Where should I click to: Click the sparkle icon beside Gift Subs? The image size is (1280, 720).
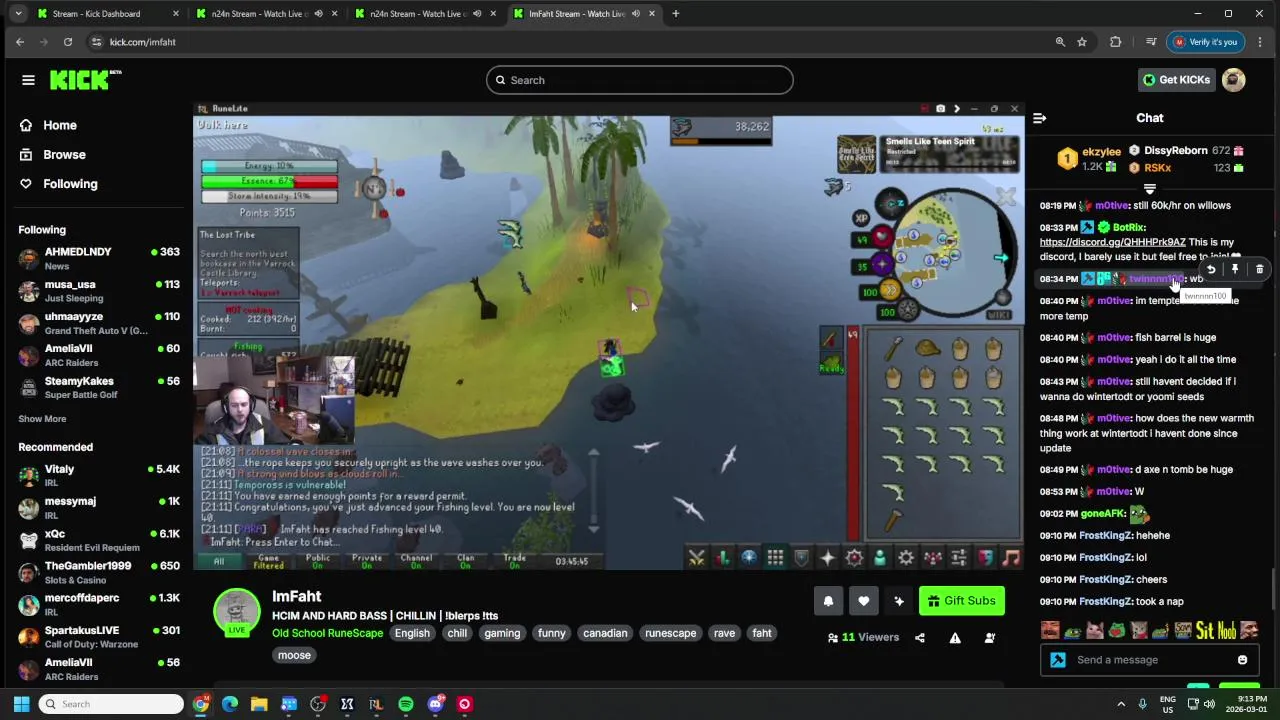899,601
